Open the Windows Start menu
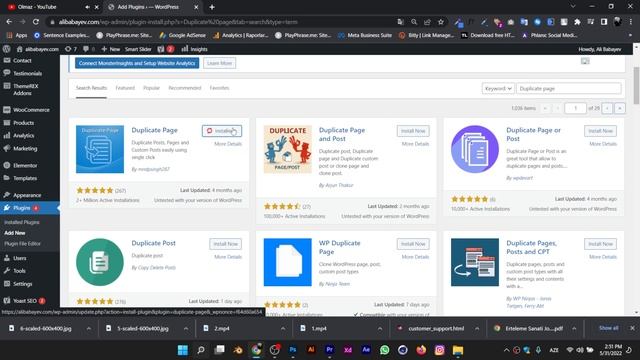This screenshot has height=360, width=640. [183, 350]
